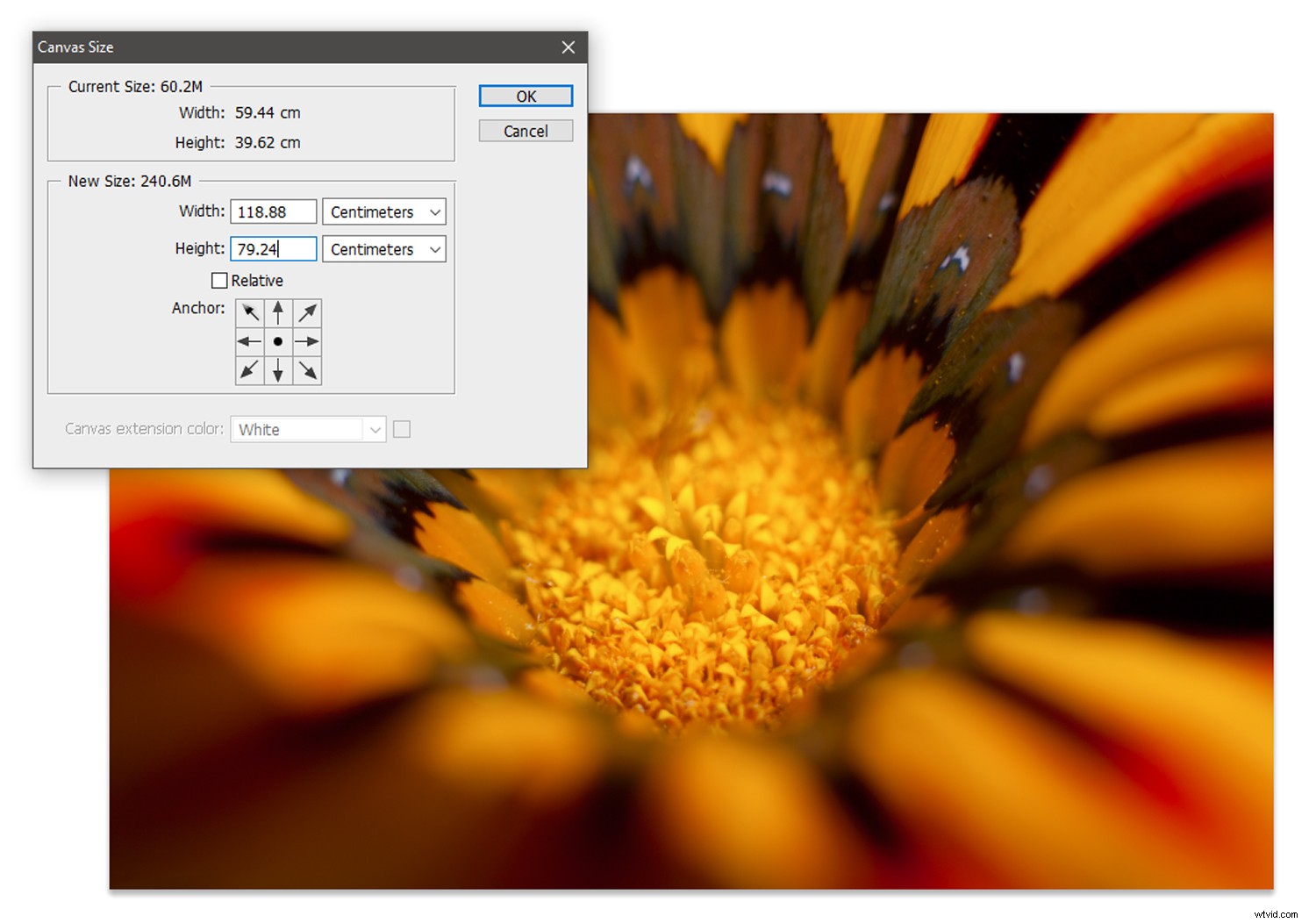Open the Canvas extension color dropdown
The image size is (1316, 923).
tap(308, 429)
